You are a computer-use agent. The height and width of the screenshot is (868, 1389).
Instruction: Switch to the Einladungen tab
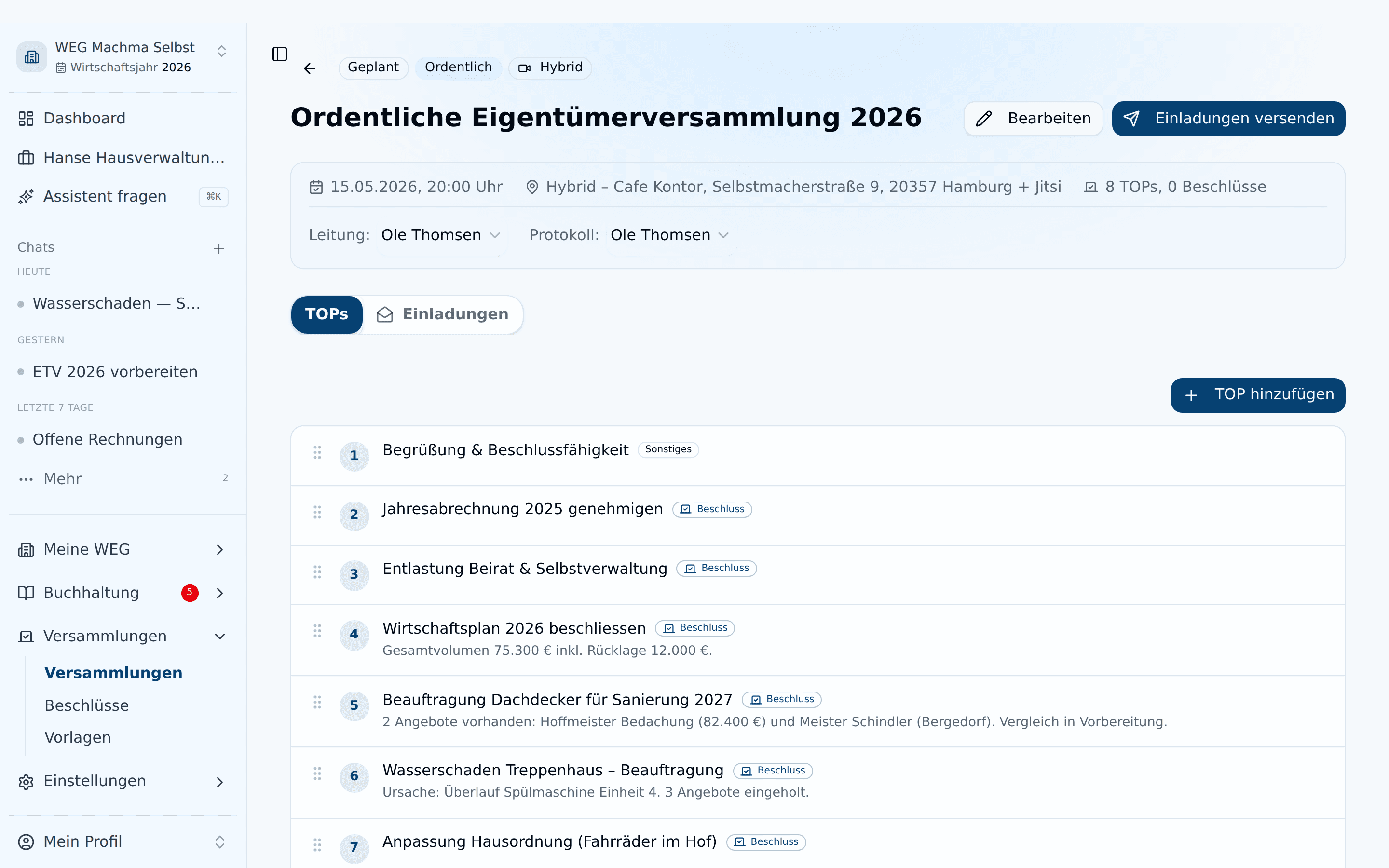[x=443, y=314]
